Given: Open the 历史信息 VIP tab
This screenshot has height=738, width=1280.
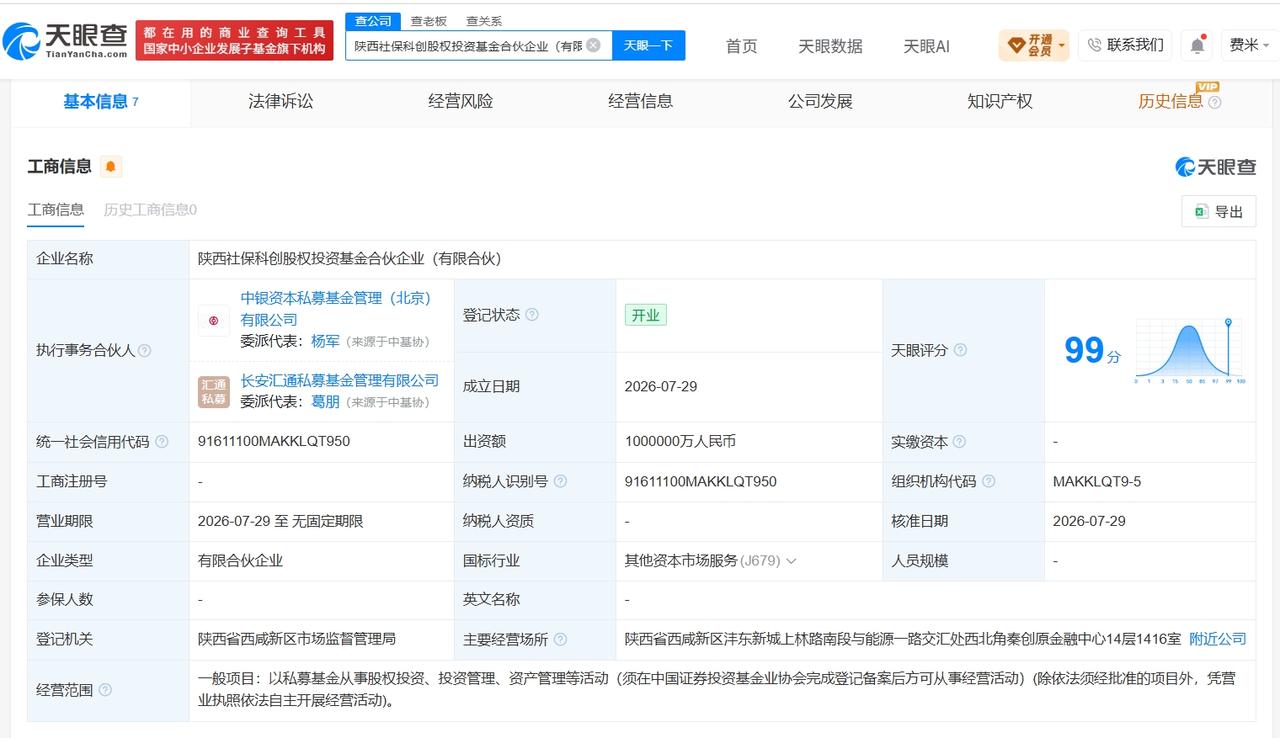Looking at the screenshot, I should pos(1180,101).
